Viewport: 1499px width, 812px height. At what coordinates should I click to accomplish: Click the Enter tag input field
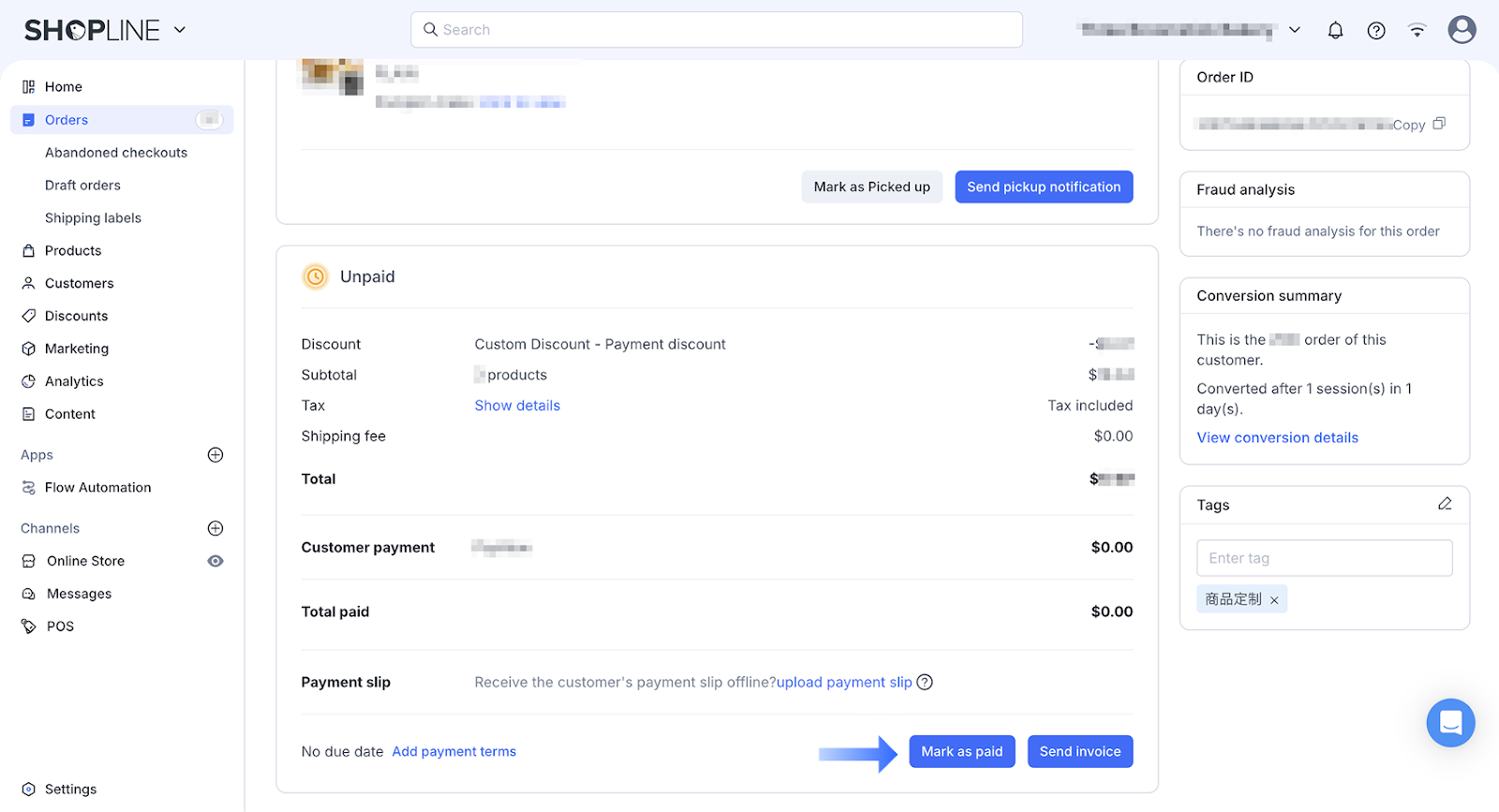pos(1324,558)
